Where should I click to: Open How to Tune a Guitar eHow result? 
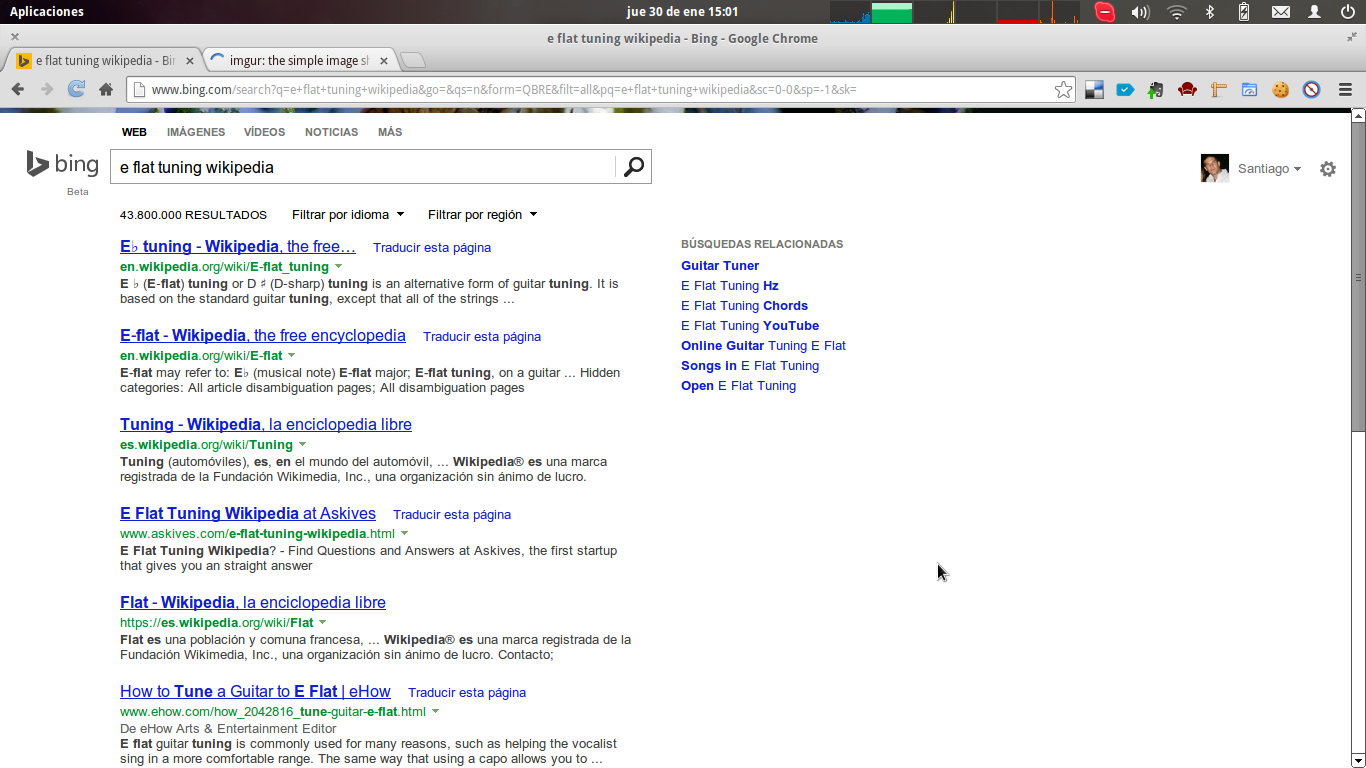255,692
